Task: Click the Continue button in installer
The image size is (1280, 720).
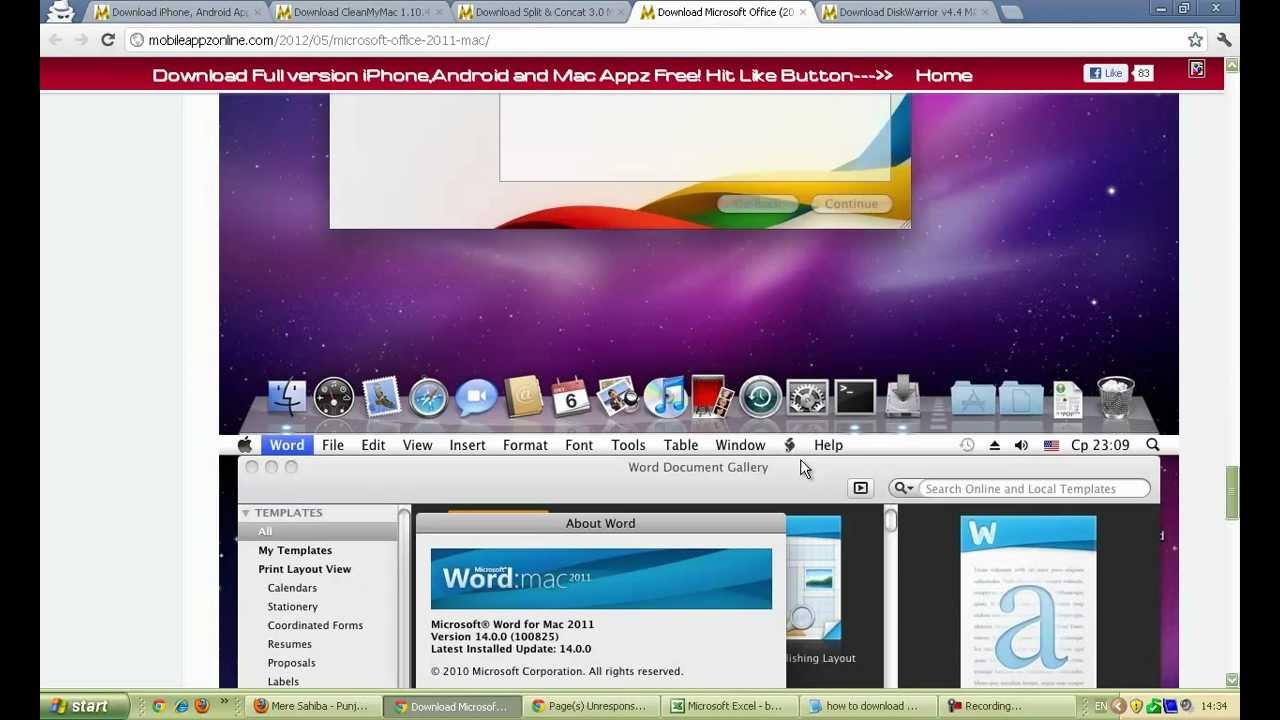Action: point(851,204)
